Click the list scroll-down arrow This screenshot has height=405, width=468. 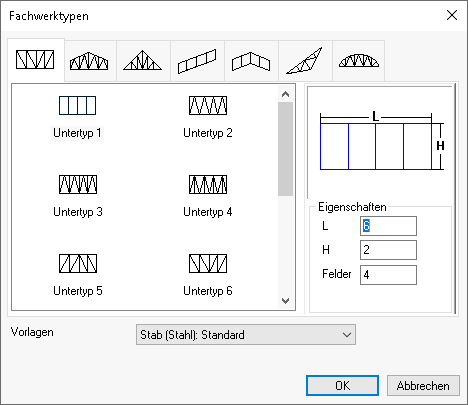285,301
